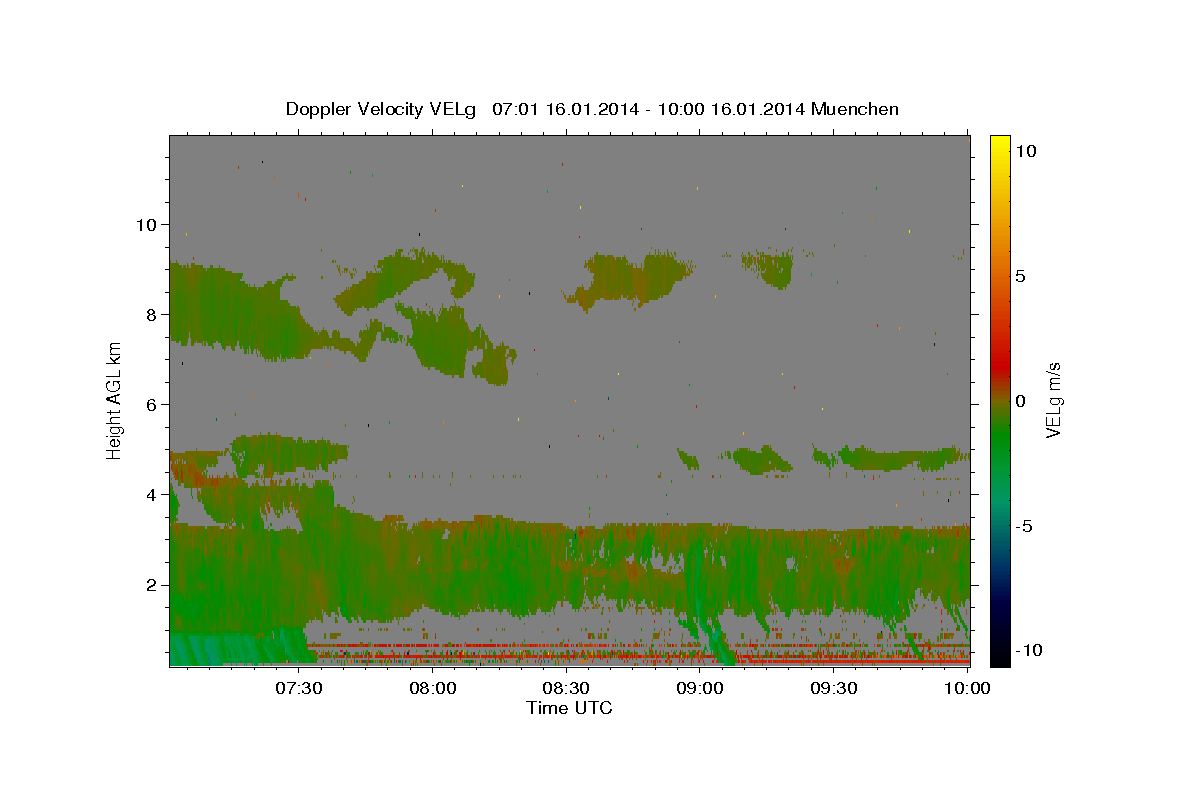Click the '10:00' time axis label
Screen dimensions: 1200x800
[967, 688]
